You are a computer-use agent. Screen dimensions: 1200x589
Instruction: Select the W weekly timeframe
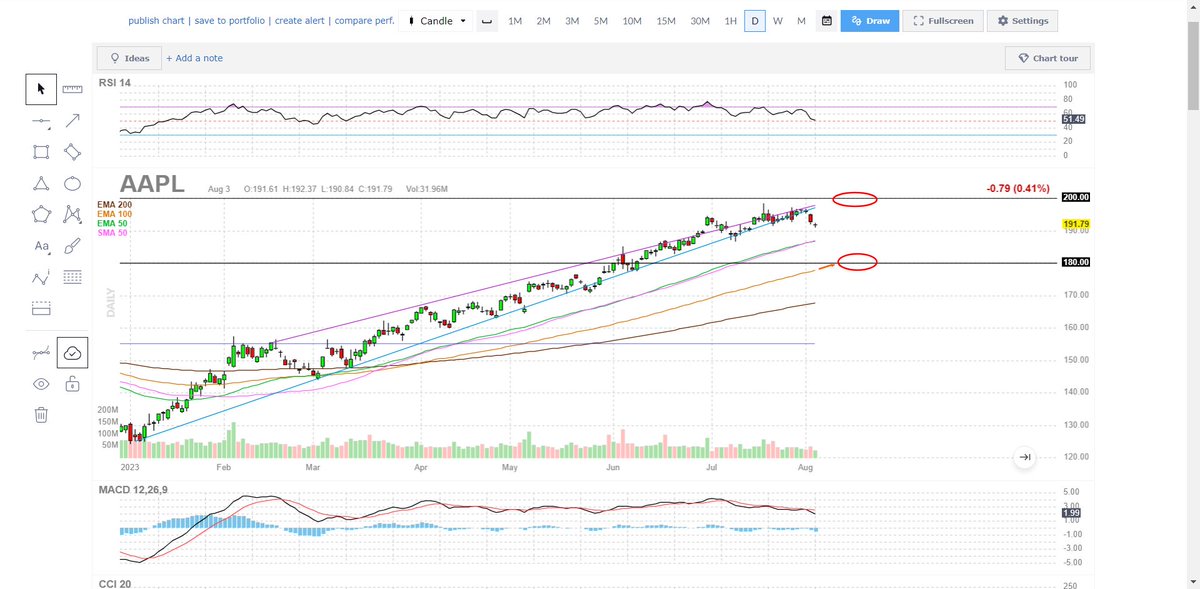(x=778, y=21)
